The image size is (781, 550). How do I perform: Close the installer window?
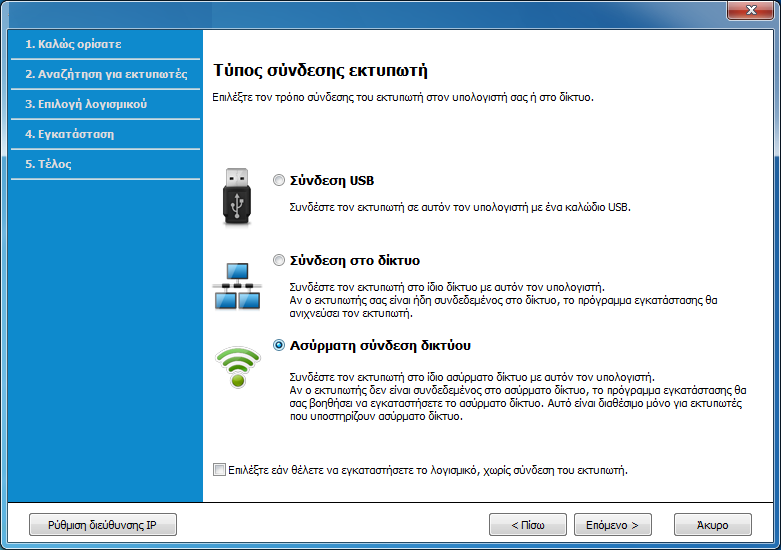click(751, 10)
